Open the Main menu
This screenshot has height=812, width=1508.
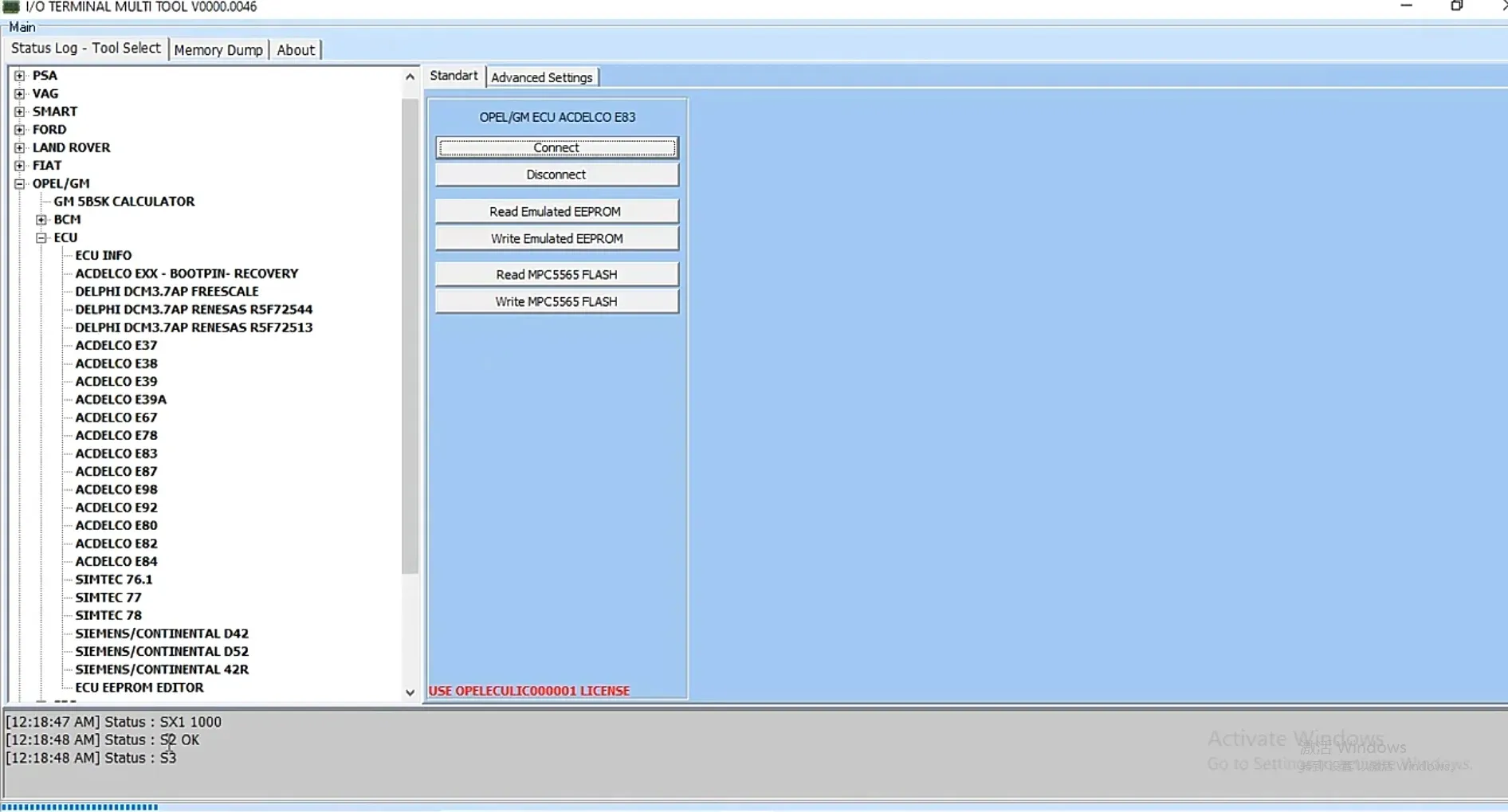point(22,26)
